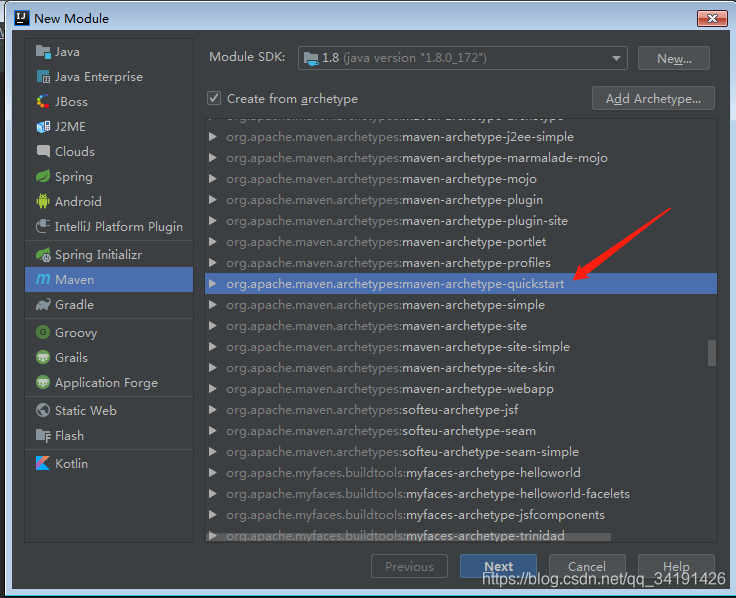
Task: Click the IntelliJ Platform Plugin icon
Action: [43, 226]
